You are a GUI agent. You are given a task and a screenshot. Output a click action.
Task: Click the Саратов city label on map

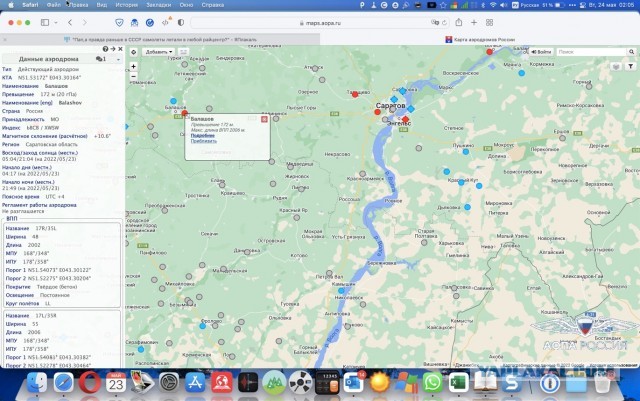click(391, 106)
